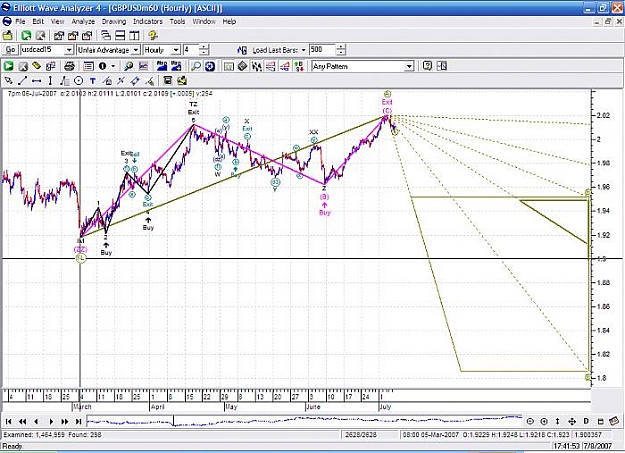Open the Analyze menu
The width and height of the screenshot is (625, 453).
pos(83,22)
